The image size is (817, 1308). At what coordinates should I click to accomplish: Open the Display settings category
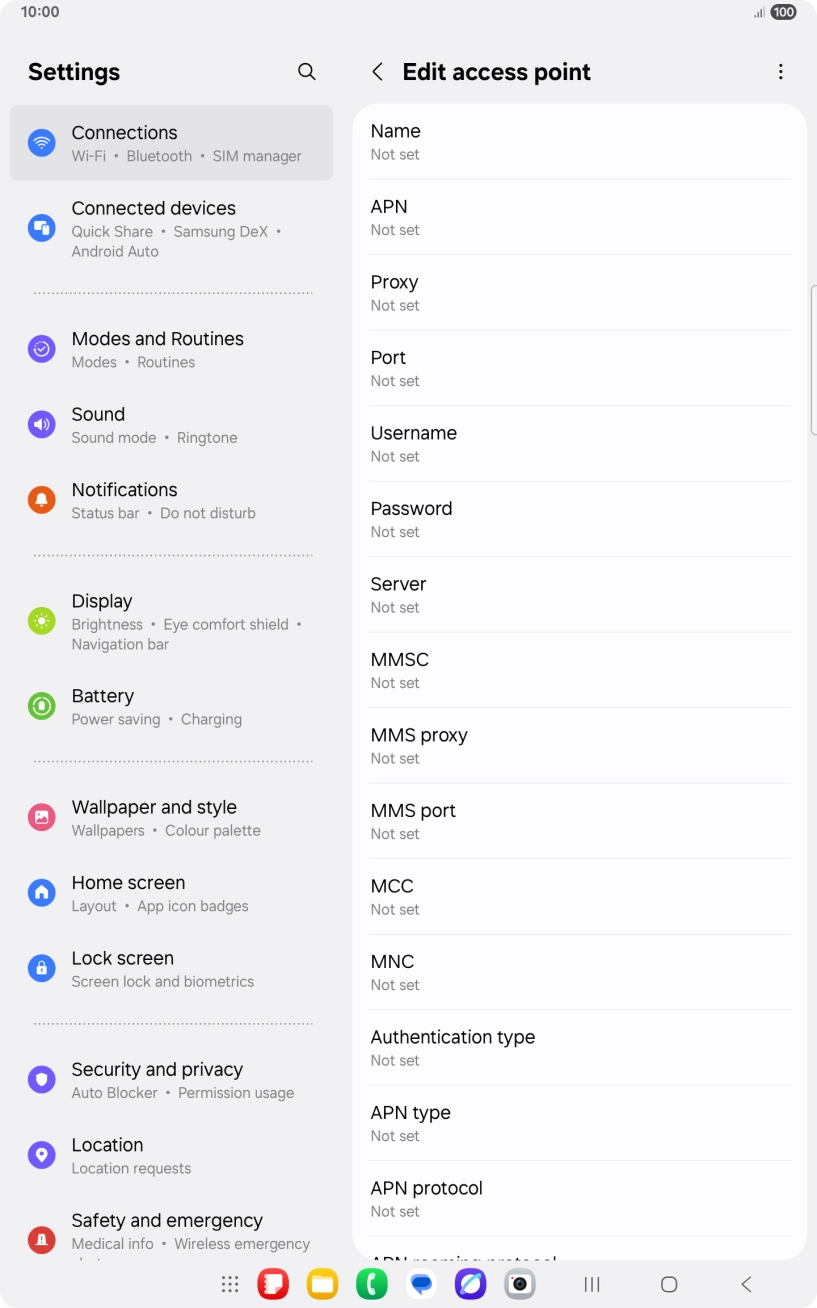point(171,621)
